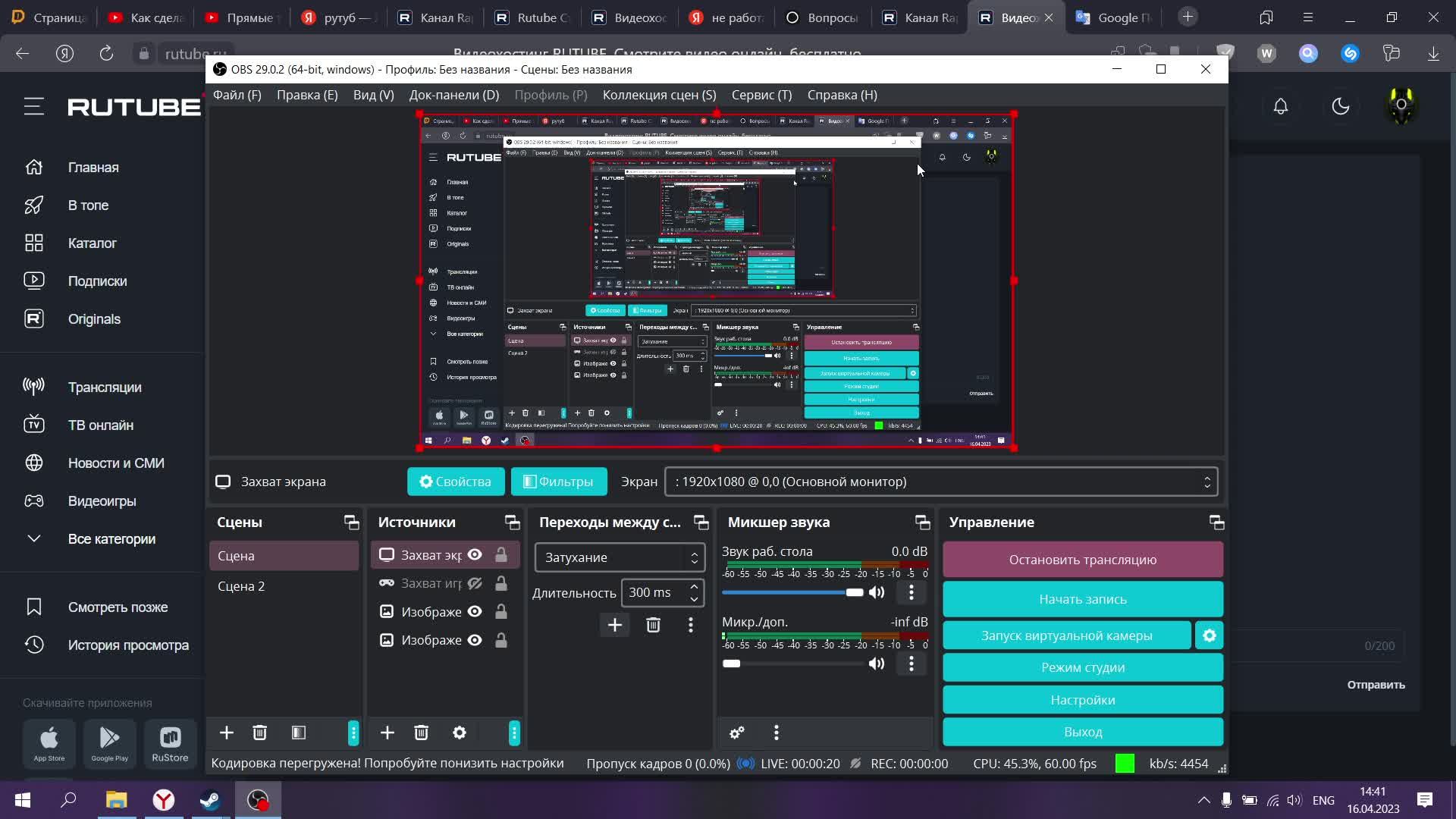Open Свойства for selected source
Screen dimensions: 1456x819
pos(456,482)
